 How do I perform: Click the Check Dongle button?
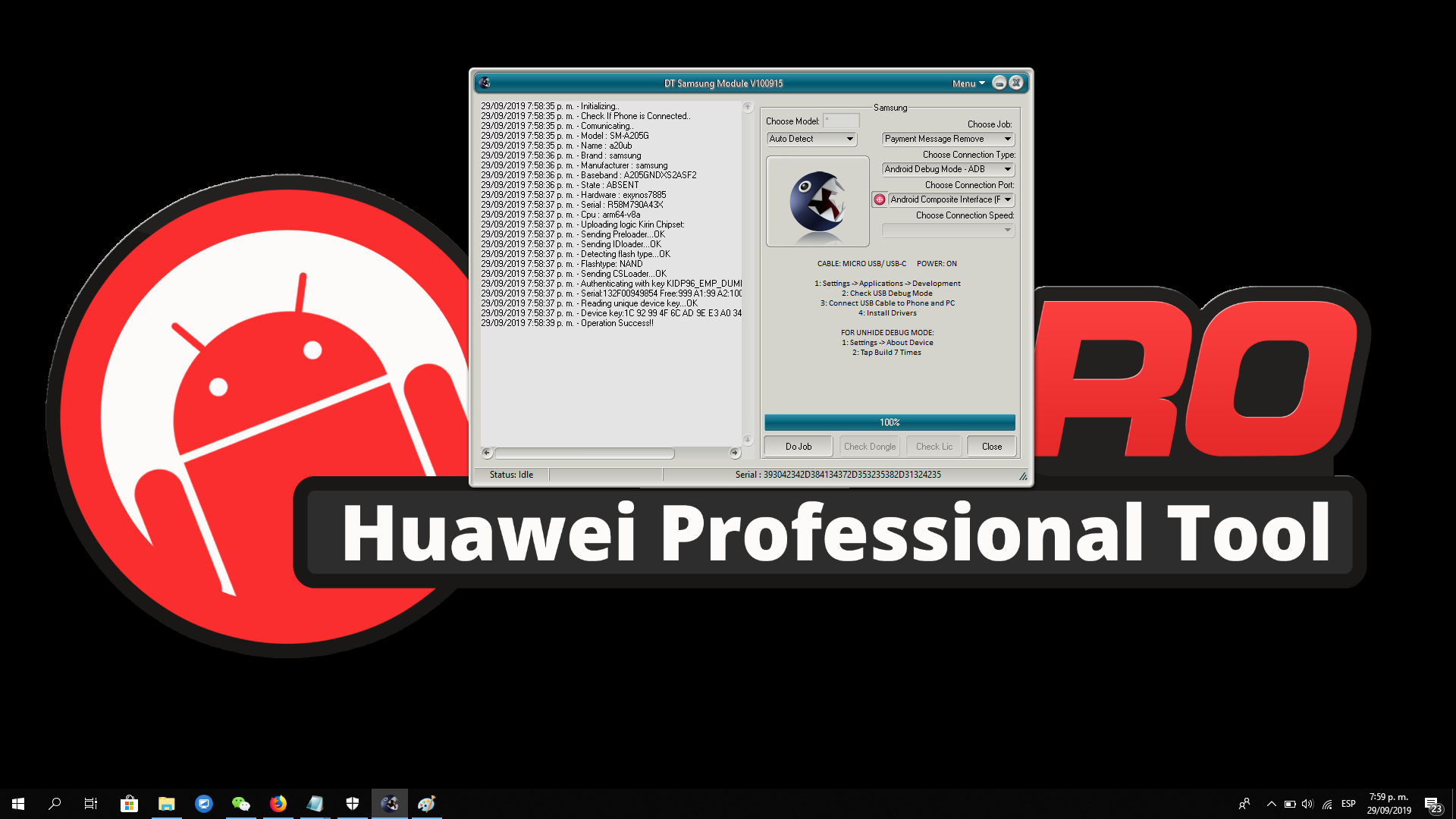[870, 447]
